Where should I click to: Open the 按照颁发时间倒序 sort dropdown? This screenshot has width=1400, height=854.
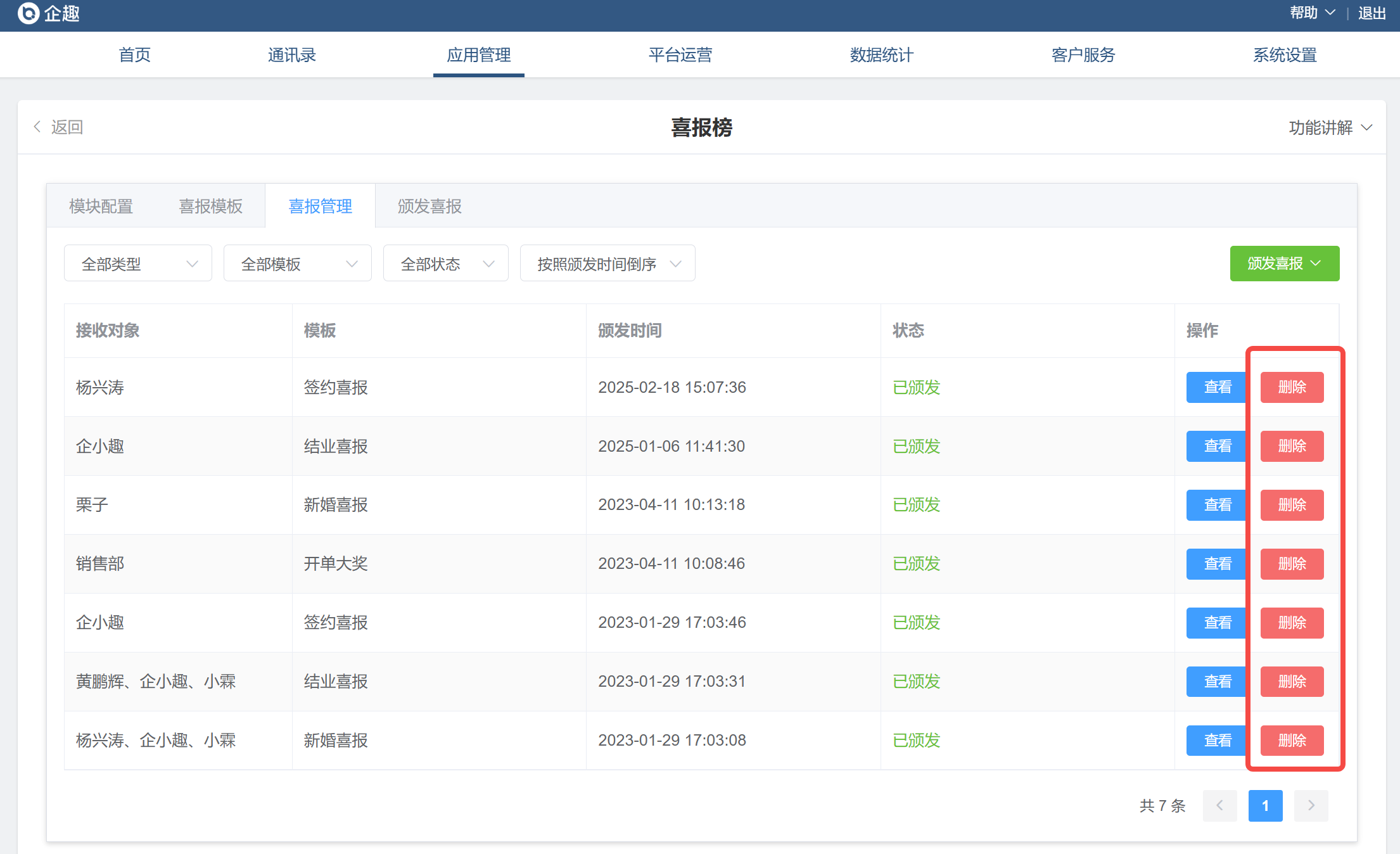point(607,264)
